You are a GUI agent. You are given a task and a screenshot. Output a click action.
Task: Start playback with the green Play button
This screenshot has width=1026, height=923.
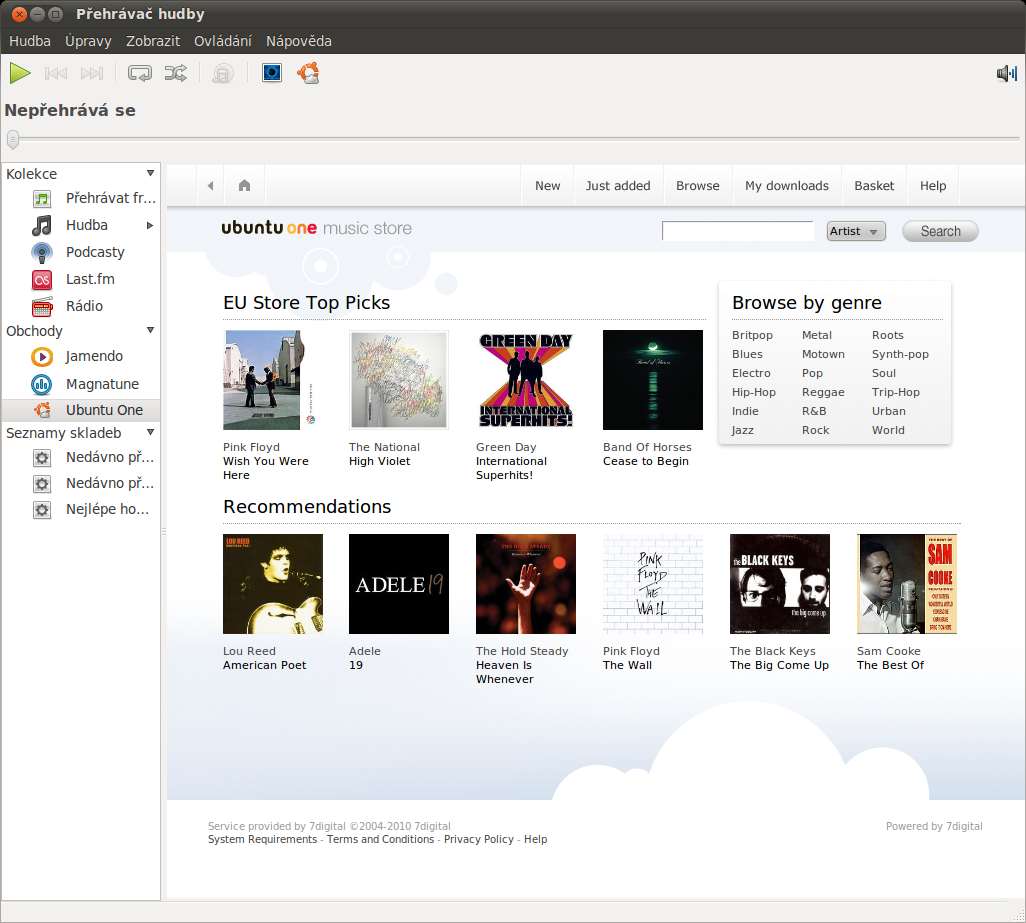20,73
